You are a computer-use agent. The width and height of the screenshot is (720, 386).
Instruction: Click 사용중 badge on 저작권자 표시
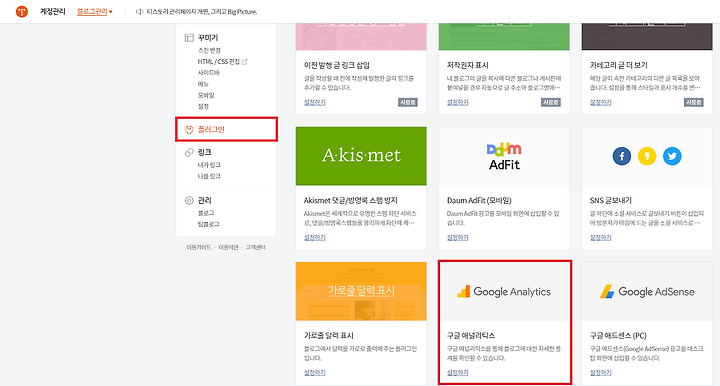[551, 102]
